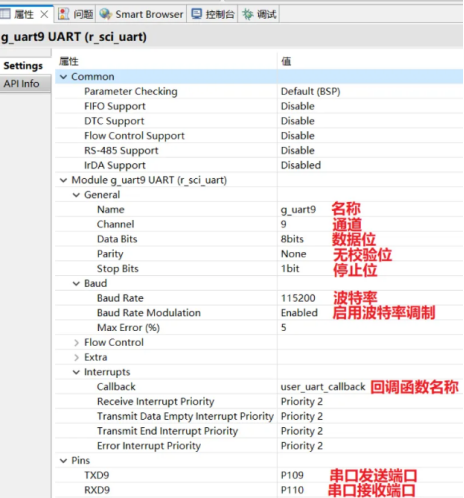Collapse the Common section

[x=63, y=77]
